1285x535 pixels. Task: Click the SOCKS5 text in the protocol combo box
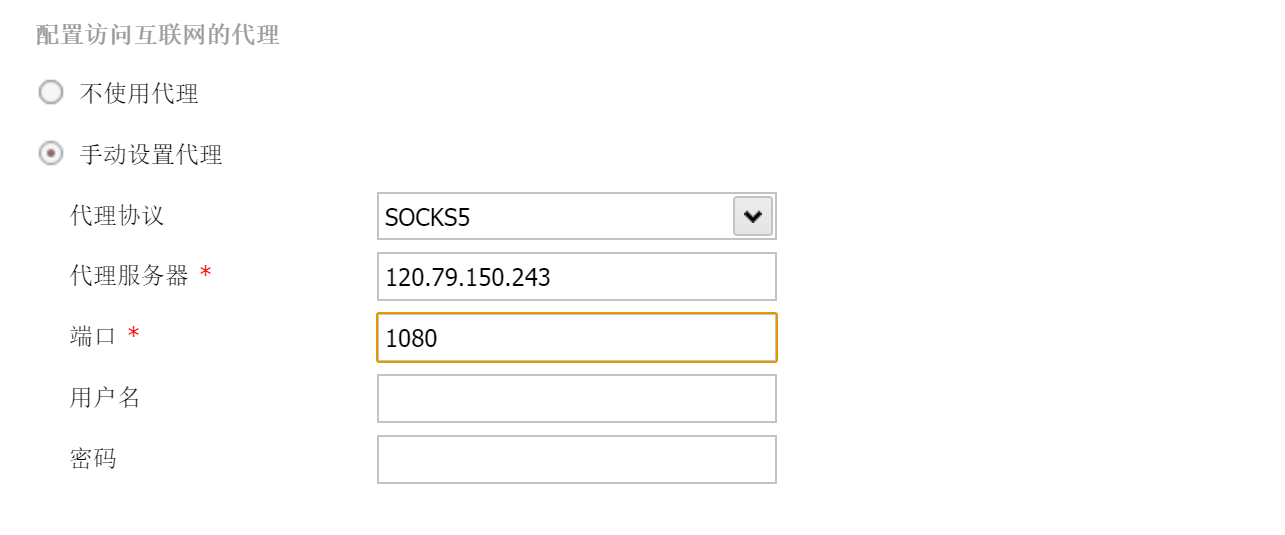click(x=427, y=217)
